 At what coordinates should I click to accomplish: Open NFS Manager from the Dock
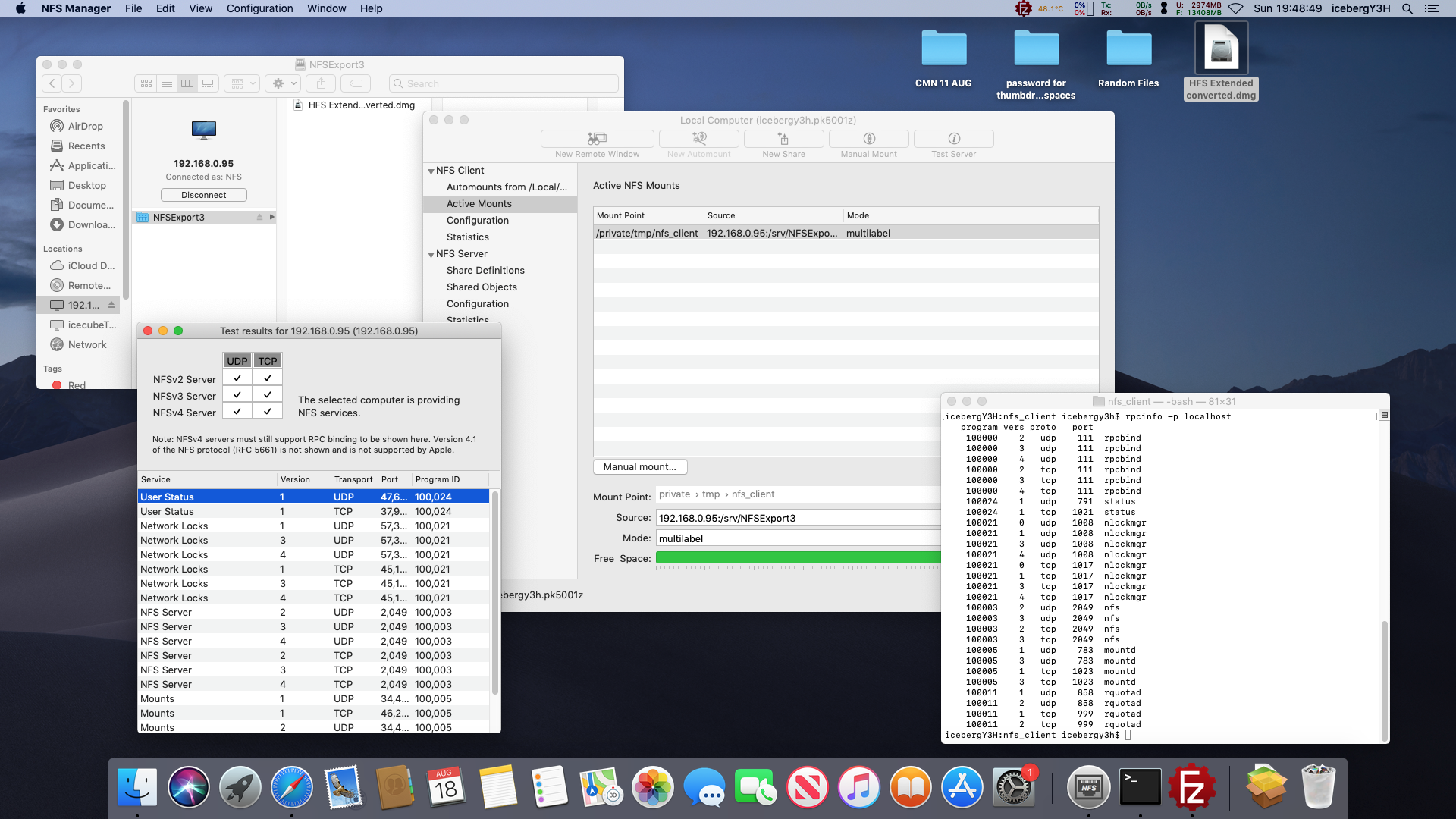coord(1088,786)
